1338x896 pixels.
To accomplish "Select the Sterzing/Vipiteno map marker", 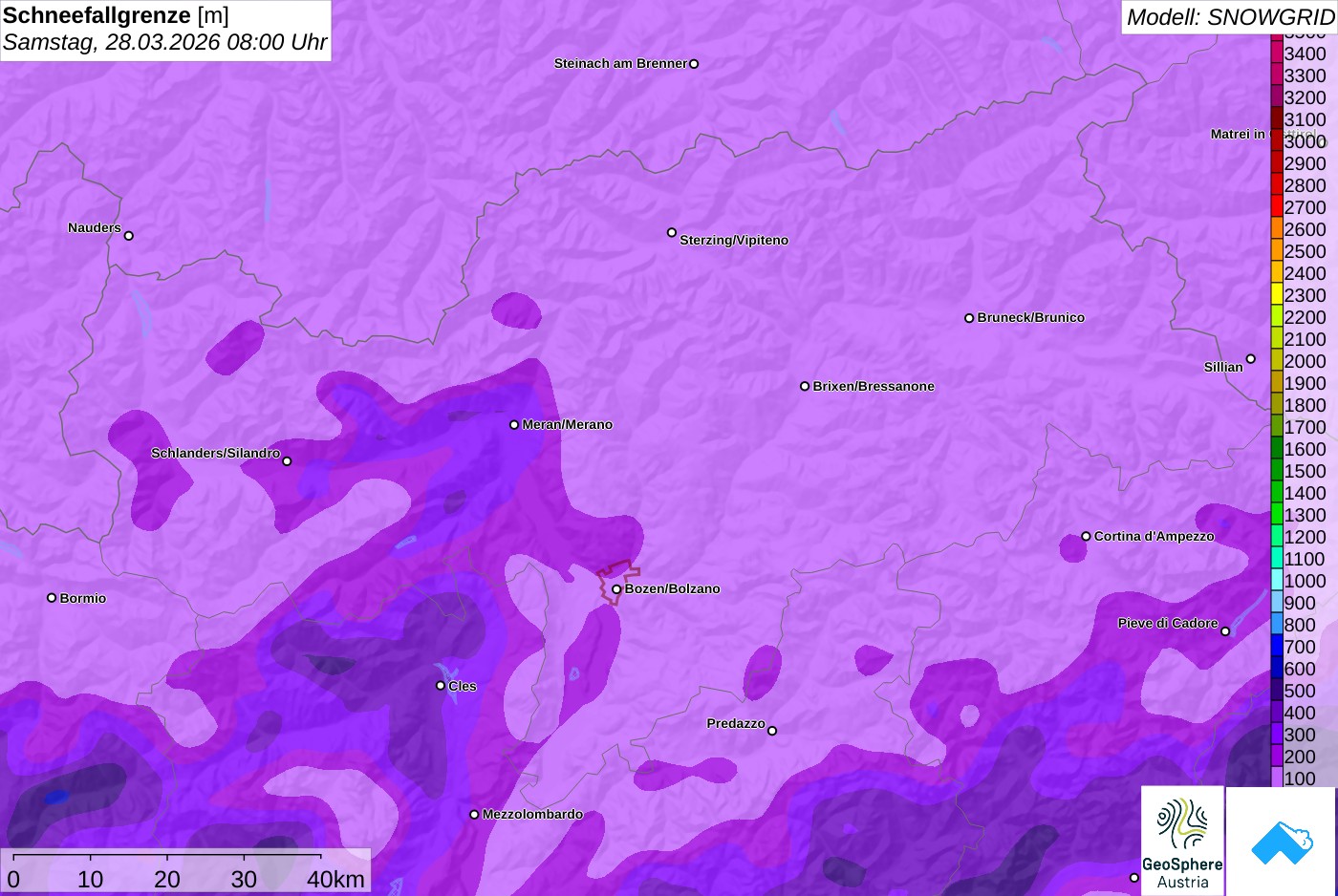I will click(672, 232).
